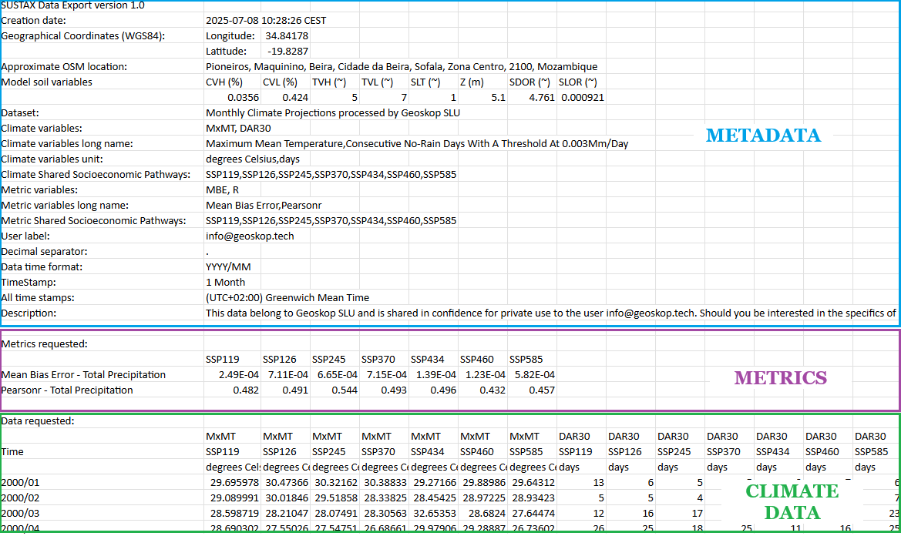Click the blue METADATA section label
The image size is (901, 534).
[762, 136]
